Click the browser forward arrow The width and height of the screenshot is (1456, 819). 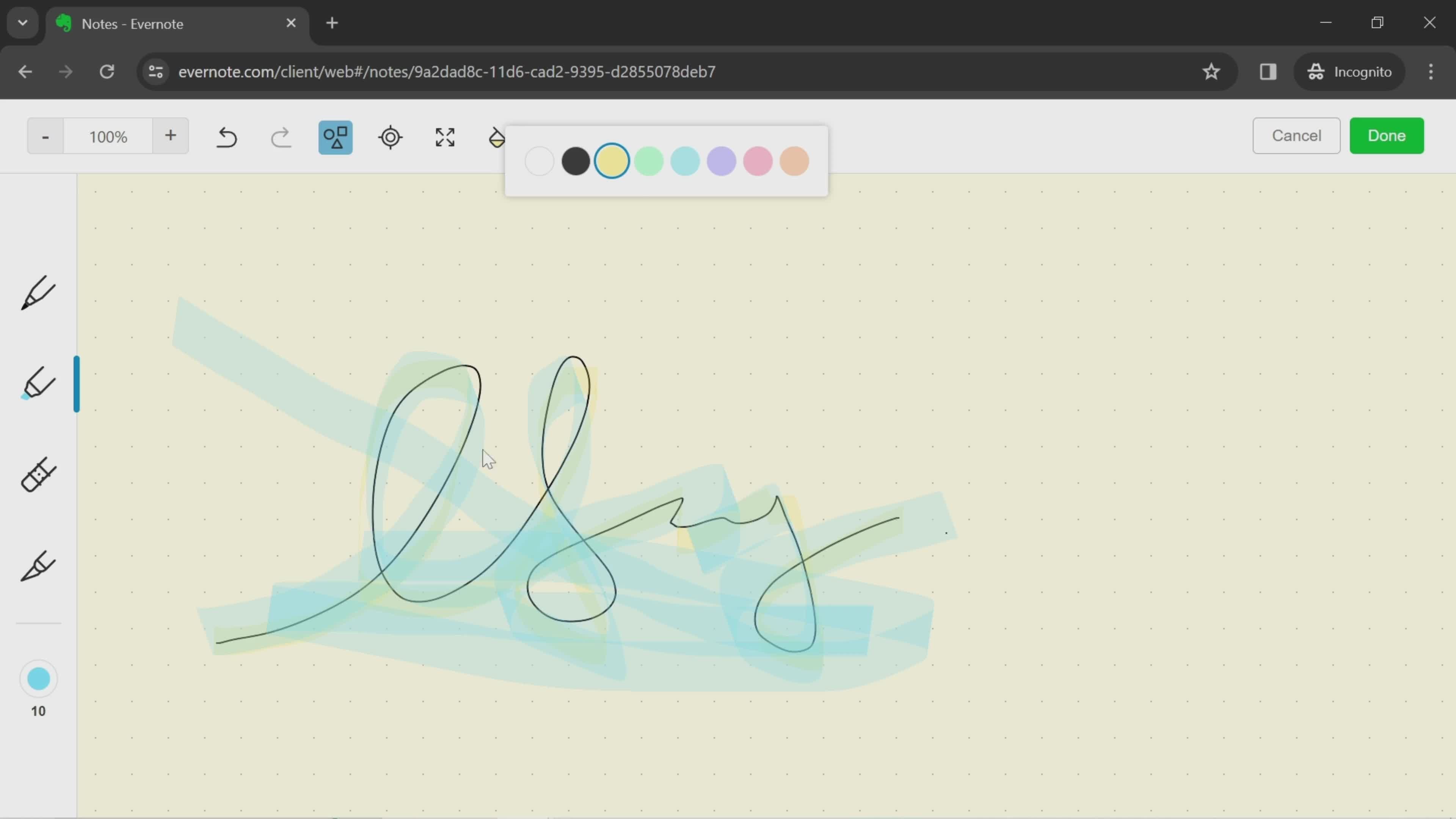(x=66, y=72)
